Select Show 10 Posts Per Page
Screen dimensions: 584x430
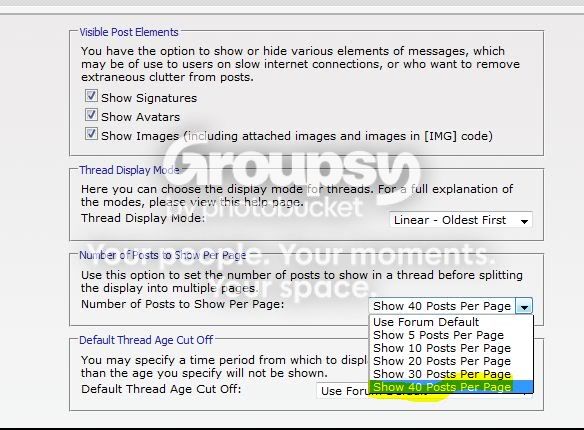(451, 348)
